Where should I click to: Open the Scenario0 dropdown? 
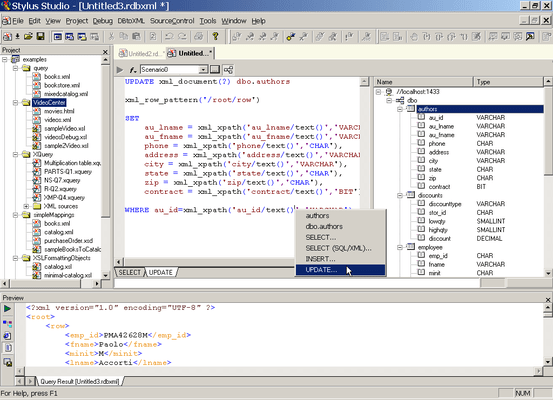(203, 69)
